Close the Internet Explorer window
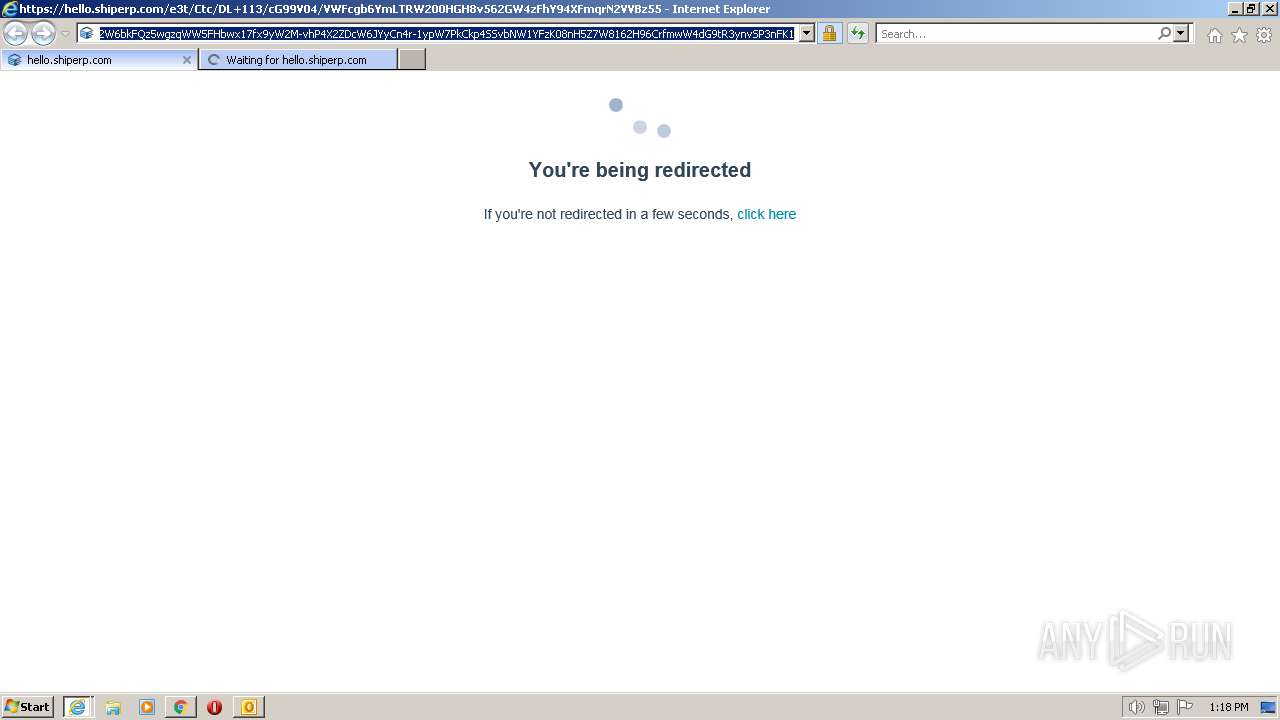The height and width of the screenshot is (720, 1280). (x=1268, y=9)
